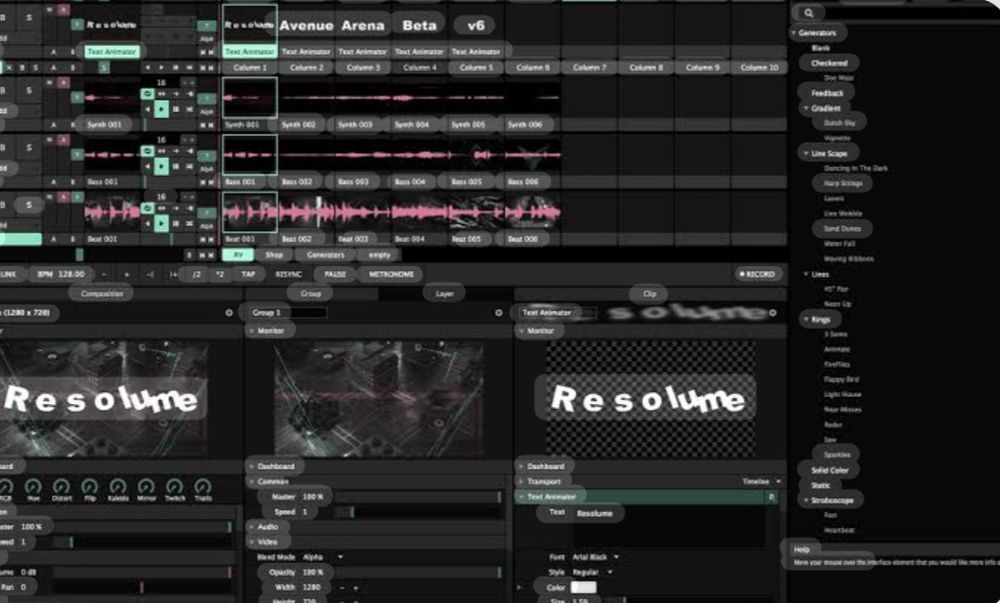Click the Text field containing Resolume
The height and width of the screenshot is (603, 1000).
pyautogui.click(x=668, y=526)
